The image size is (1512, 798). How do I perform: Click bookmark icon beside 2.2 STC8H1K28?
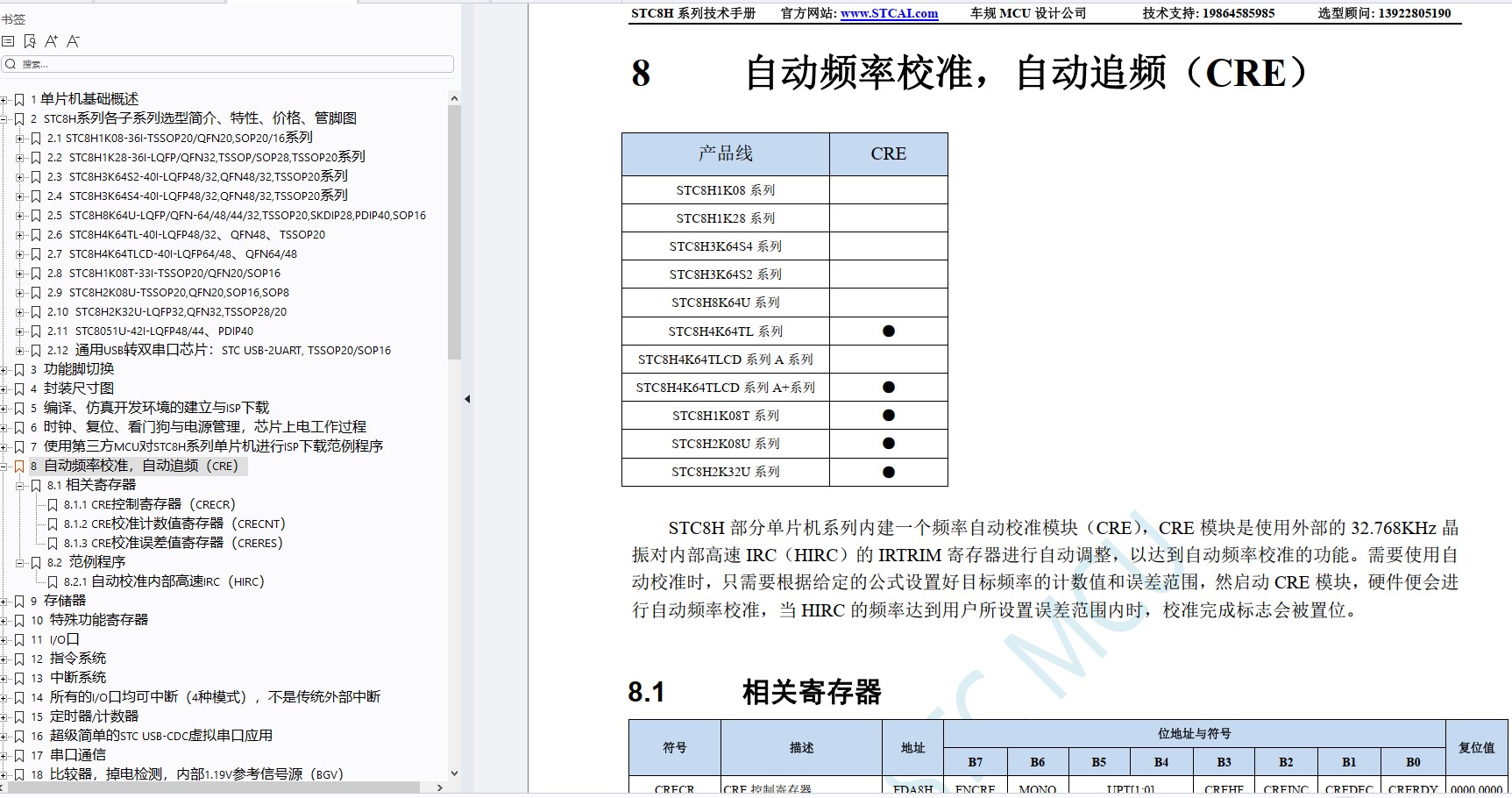point(36,158)
